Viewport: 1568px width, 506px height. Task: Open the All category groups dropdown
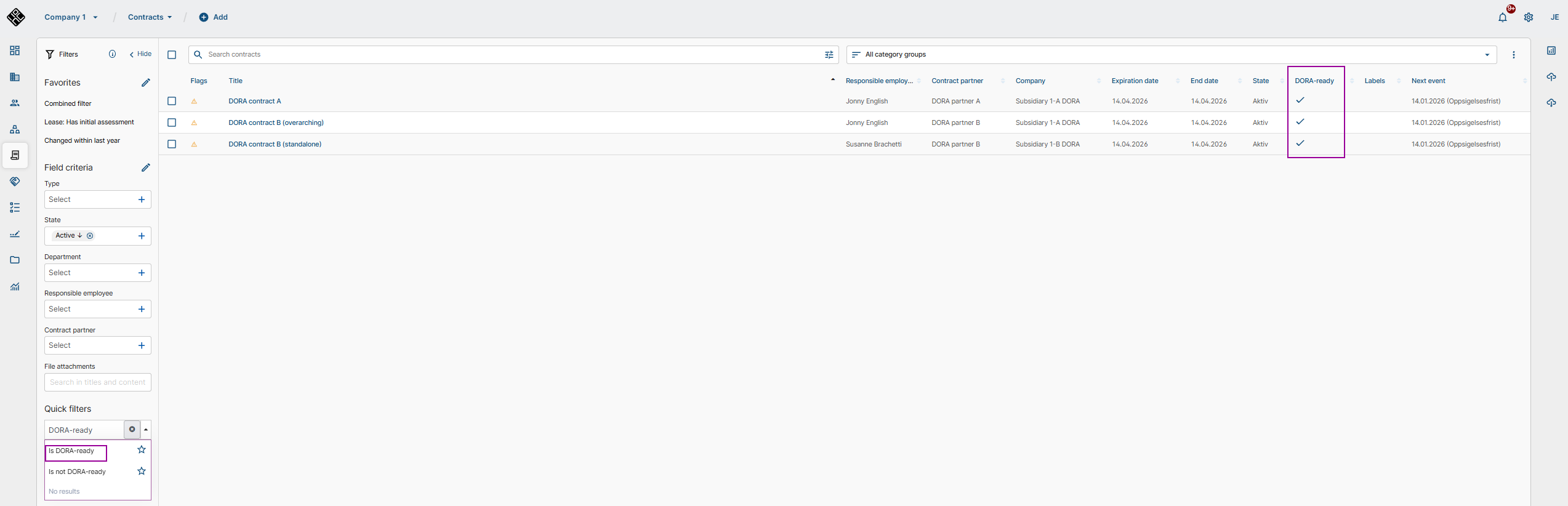[1171, 55]
